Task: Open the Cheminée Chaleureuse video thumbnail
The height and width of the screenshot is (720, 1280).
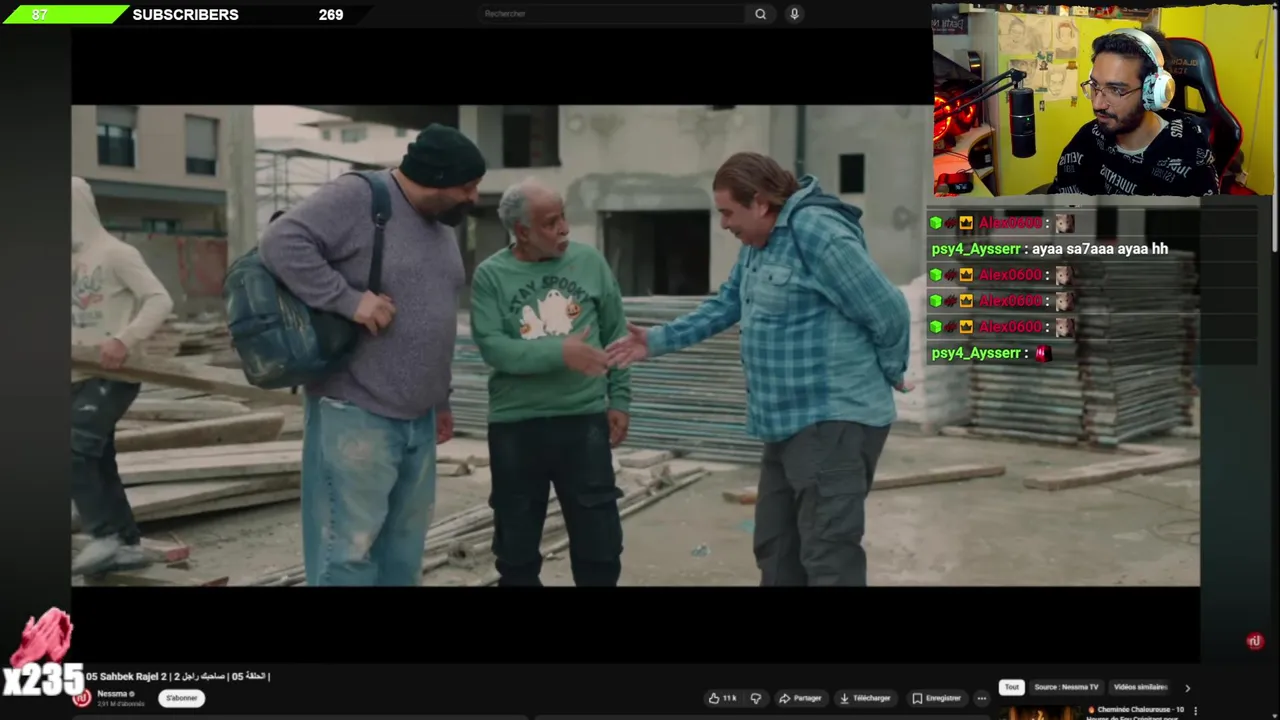Action: [1040, 712]
